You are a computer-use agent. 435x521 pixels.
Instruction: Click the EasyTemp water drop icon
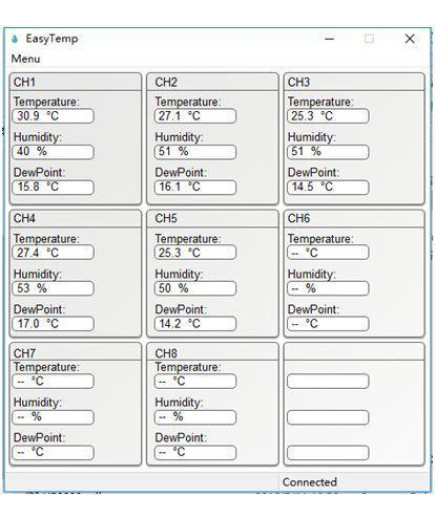click(15, 39)
